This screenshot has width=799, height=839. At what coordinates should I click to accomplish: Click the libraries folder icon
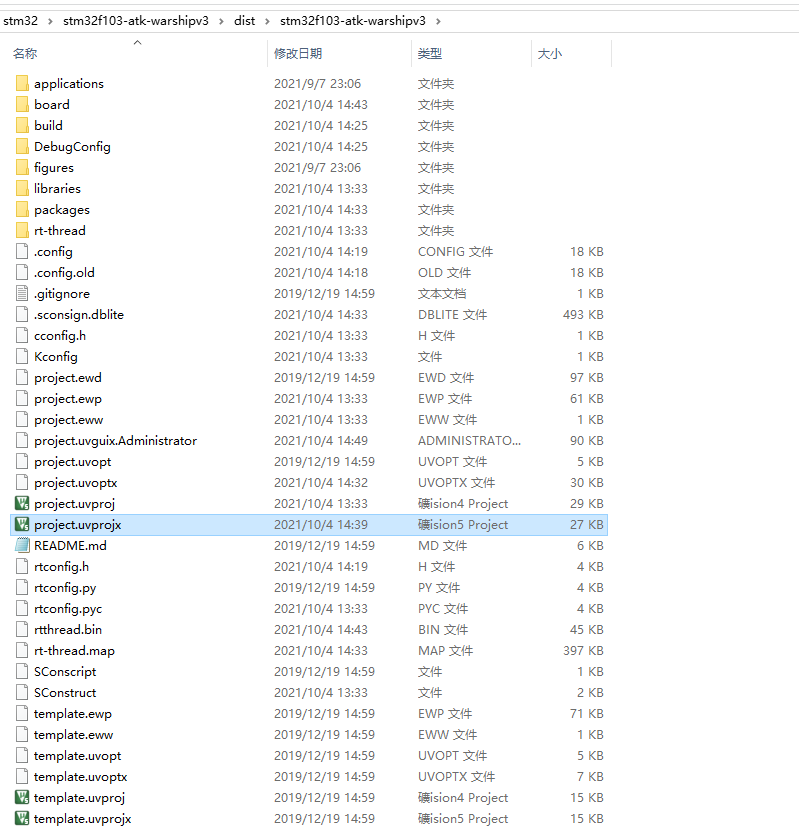pyautogui.click(x=22, y=188)
